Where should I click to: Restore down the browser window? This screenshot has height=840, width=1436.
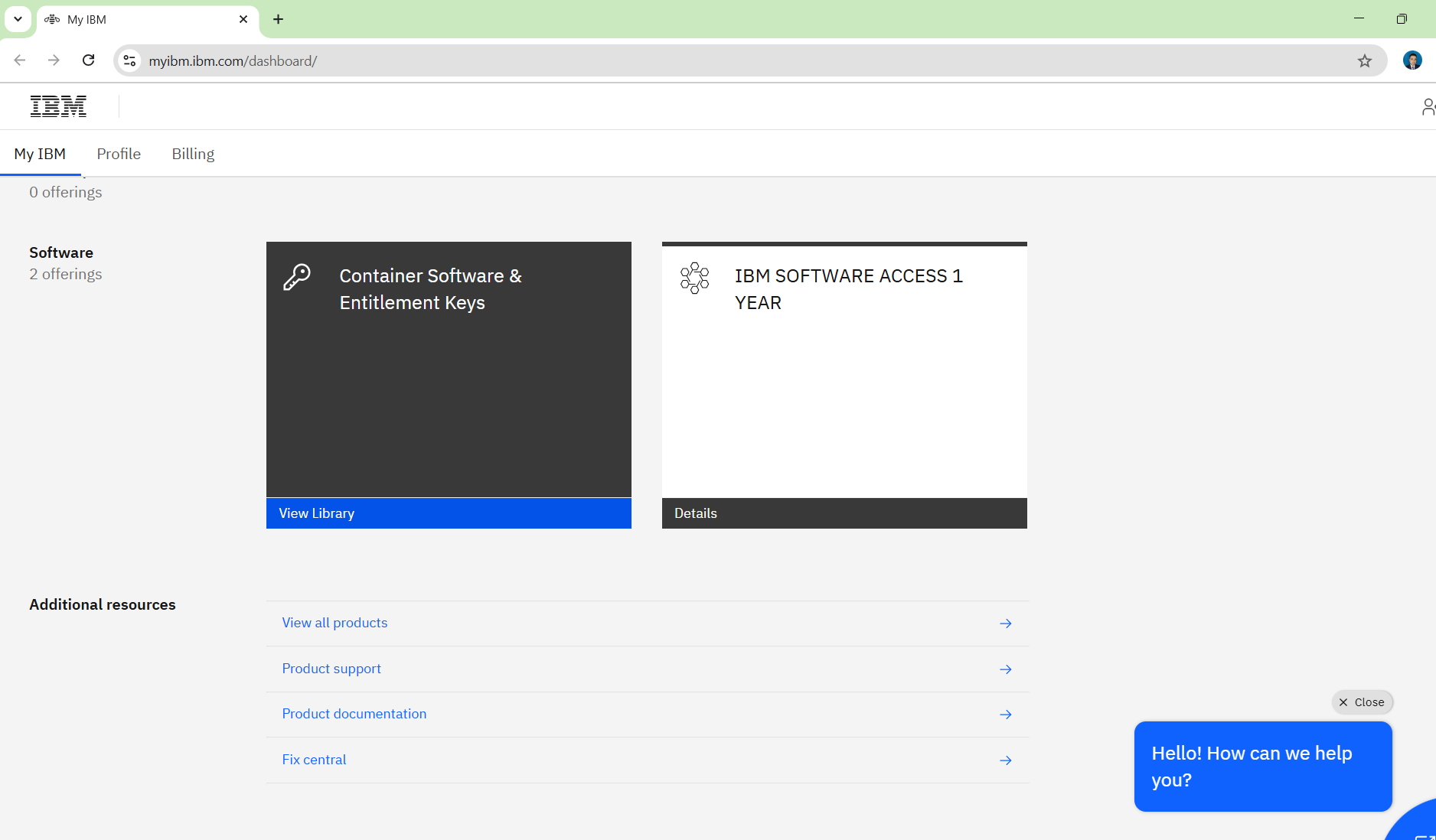pos(1402,18)
